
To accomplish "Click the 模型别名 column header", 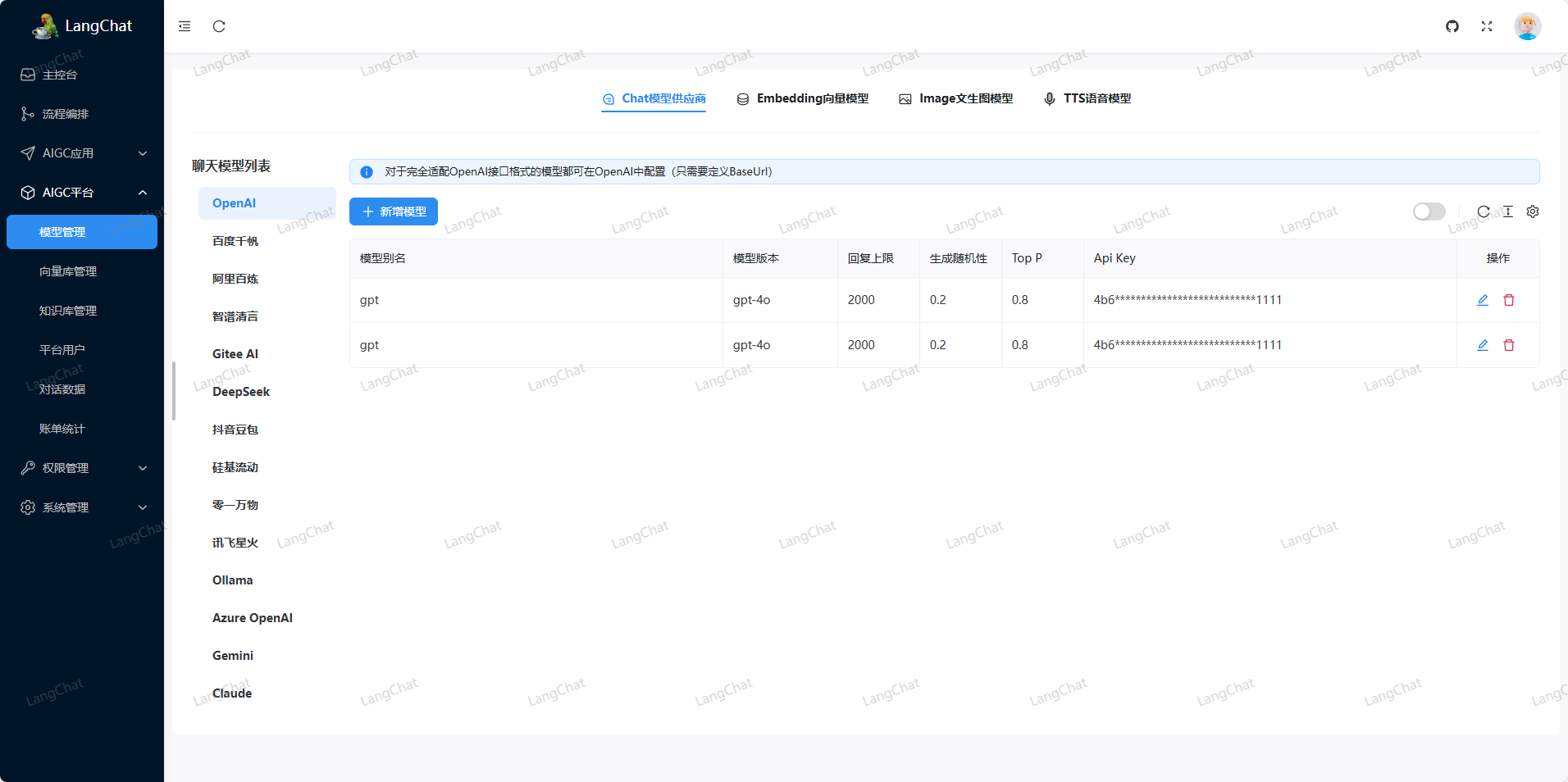I will click(536, 258).
